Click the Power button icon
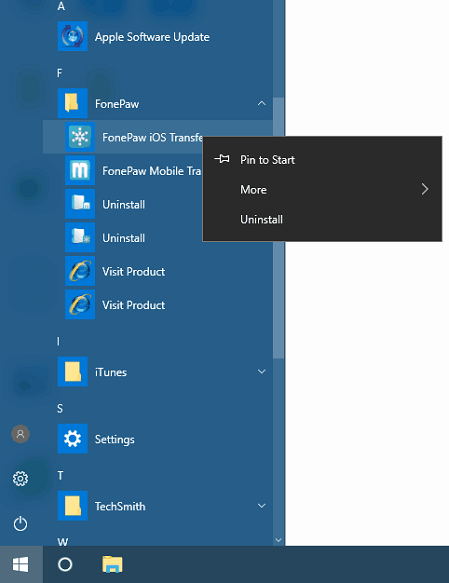The width and height of the screenshot is (449, 583). 20,524
